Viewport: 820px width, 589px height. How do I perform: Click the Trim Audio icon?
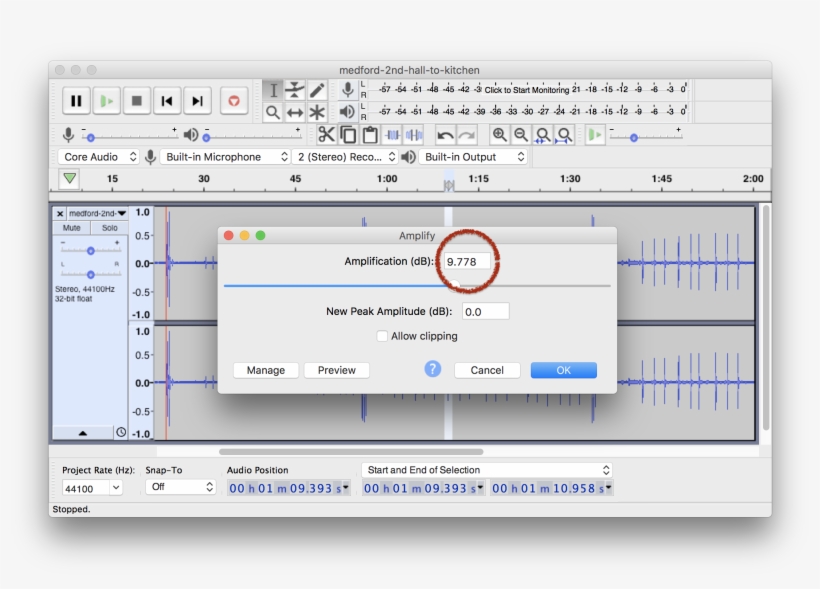(x=389, y=137)
